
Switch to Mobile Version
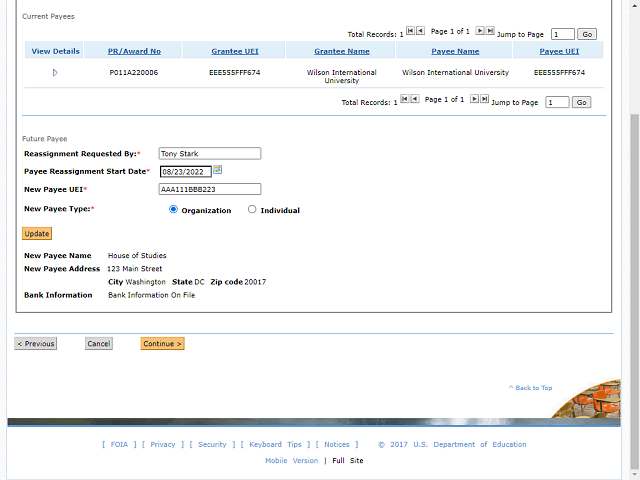[x=291, y=461]
